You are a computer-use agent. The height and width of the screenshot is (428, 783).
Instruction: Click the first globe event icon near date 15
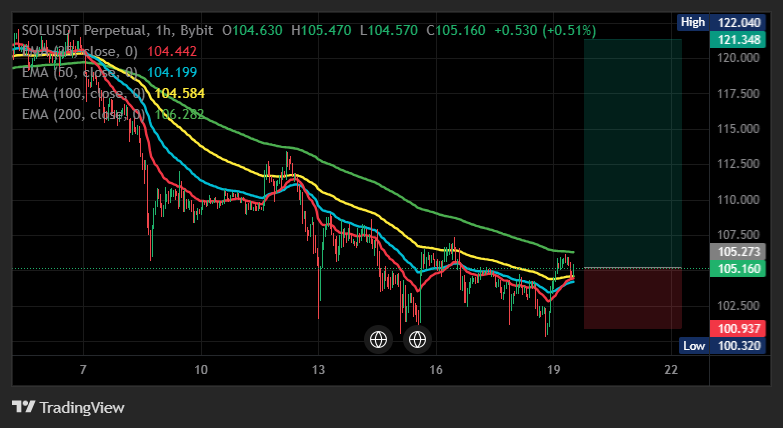378,340
